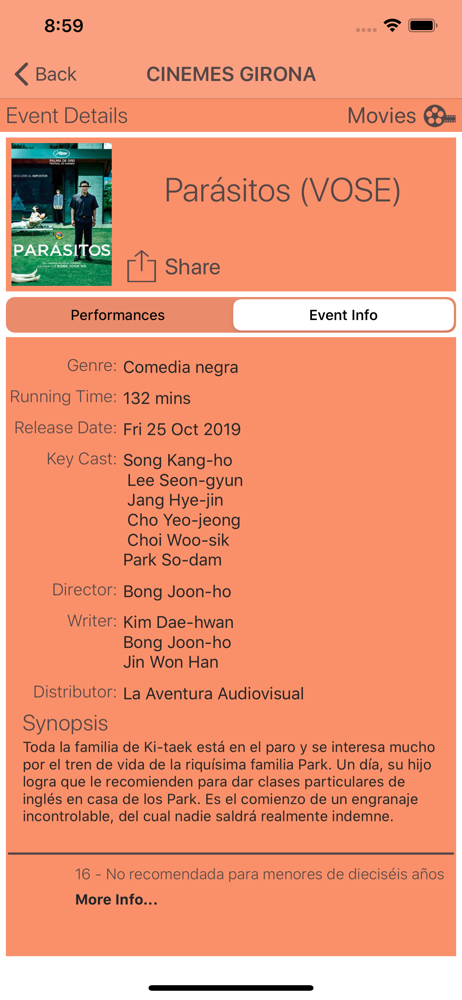Tap the CINEMES GIRONA header title
462x1000 pixels.
[231, 74]
